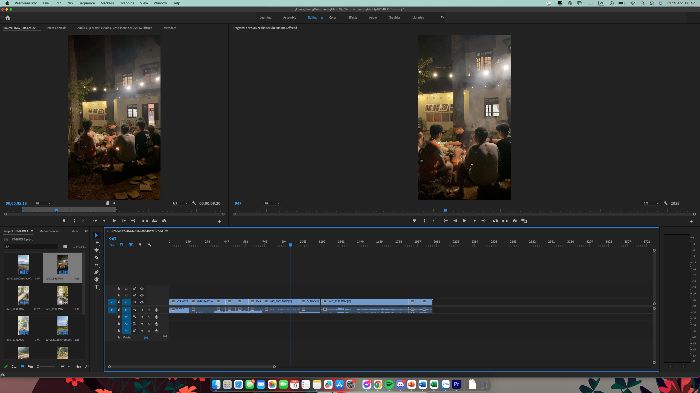This screenshot has height=393, width=700.
Task: Open Timeline Display Settings wrench
Action: pos(149,244)
